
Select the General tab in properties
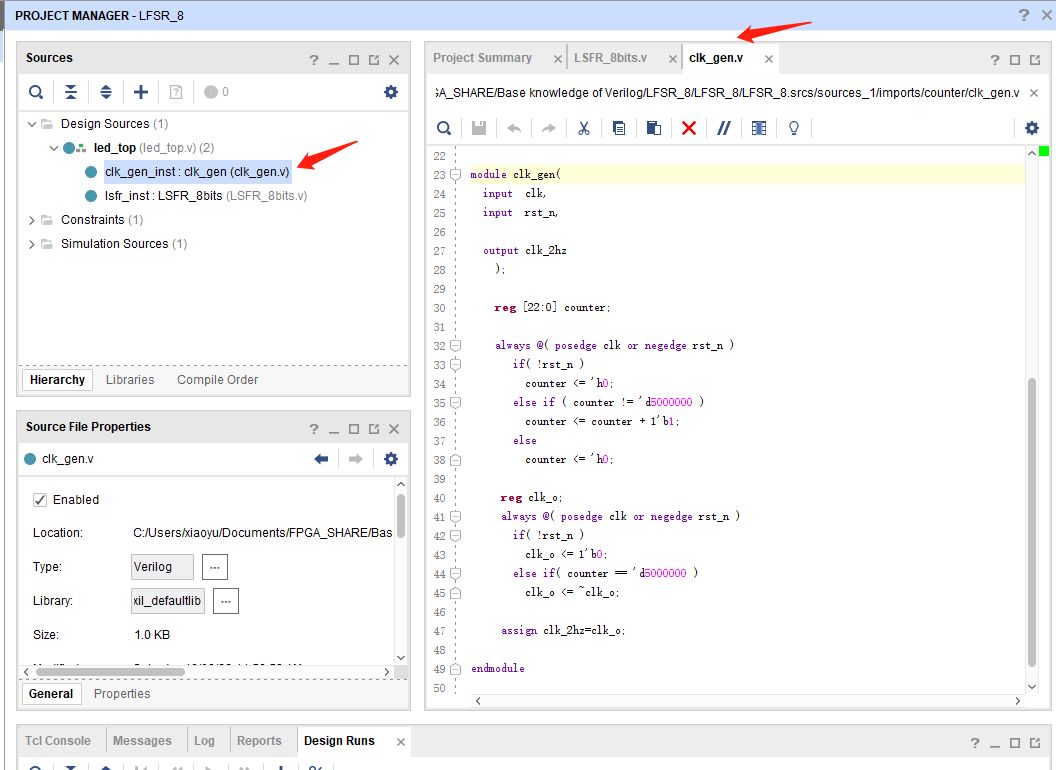click(51, 694)
